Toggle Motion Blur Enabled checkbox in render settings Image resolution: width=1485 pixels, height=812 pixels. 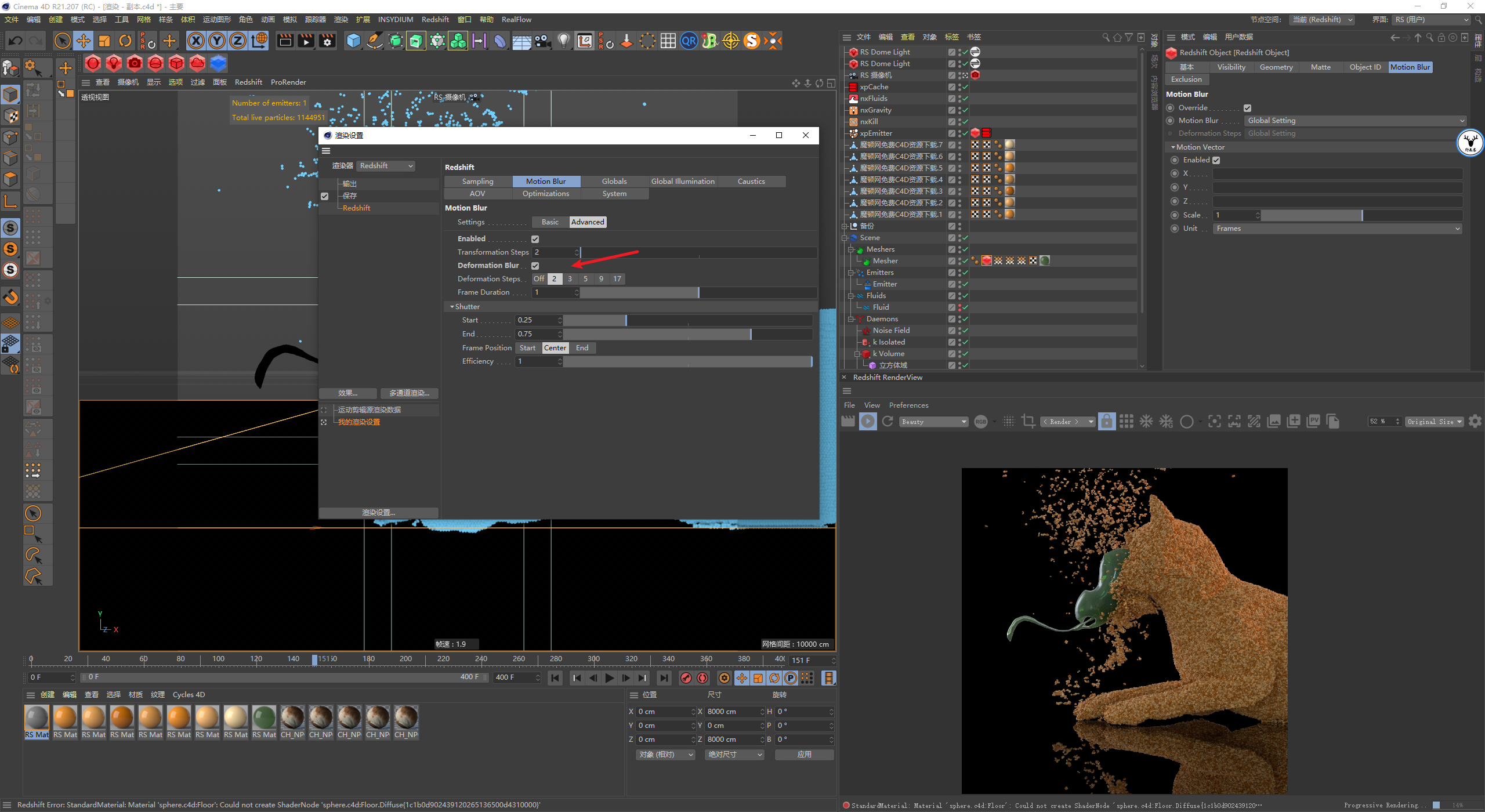pos(535,239)
